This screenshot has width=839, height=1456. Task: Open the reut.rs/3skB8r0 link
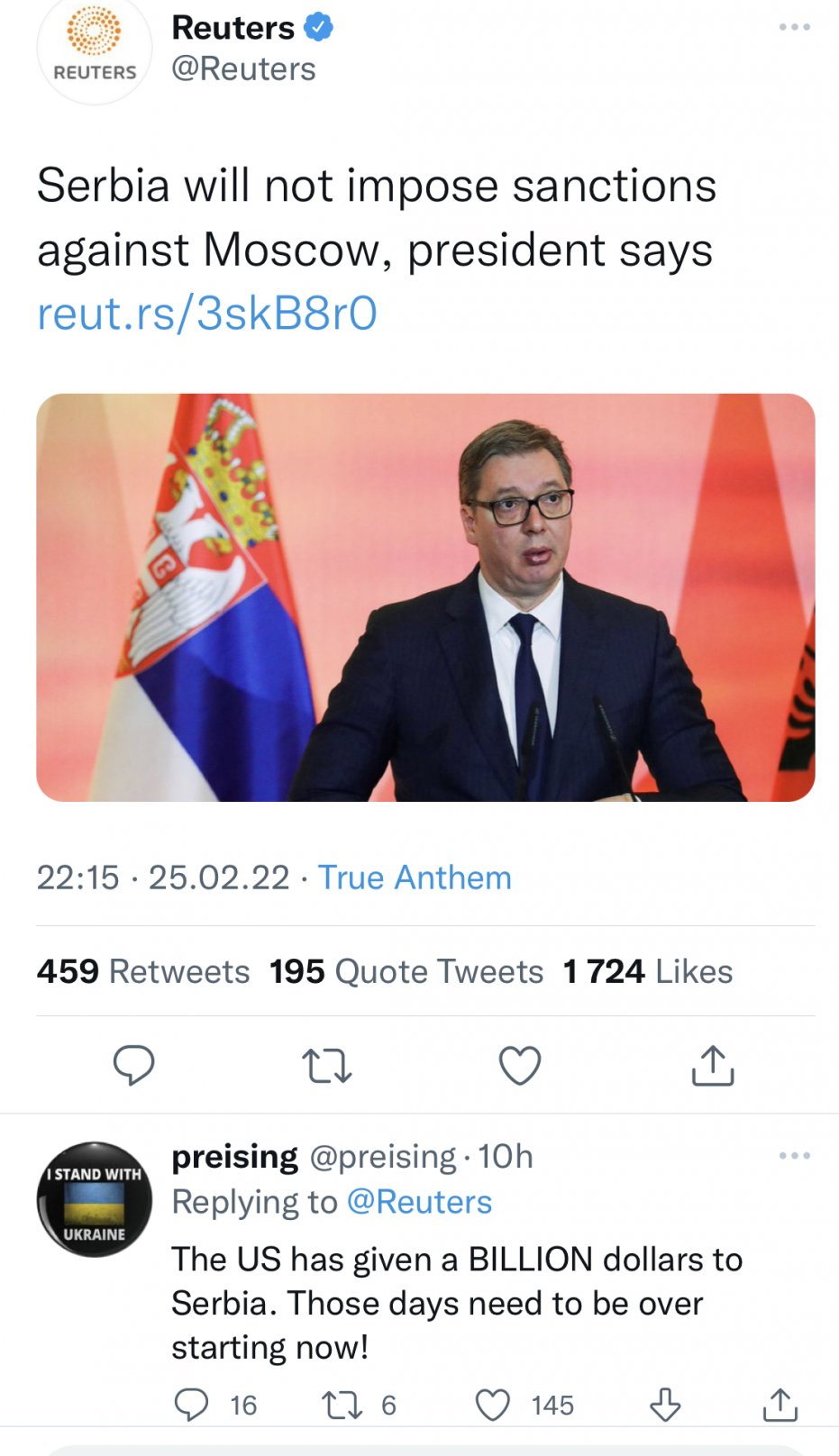(207, 314)
